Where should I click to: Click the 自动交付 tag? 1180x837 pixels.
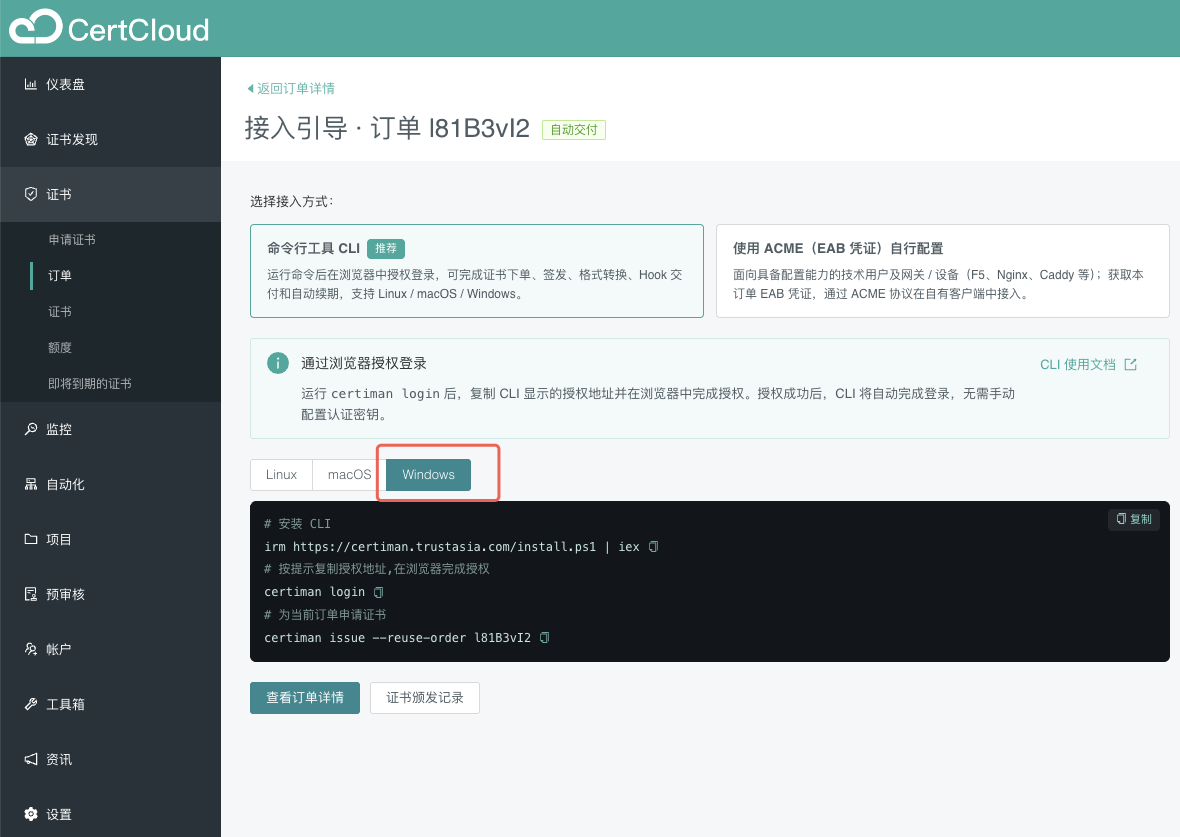tap(573, 130)
